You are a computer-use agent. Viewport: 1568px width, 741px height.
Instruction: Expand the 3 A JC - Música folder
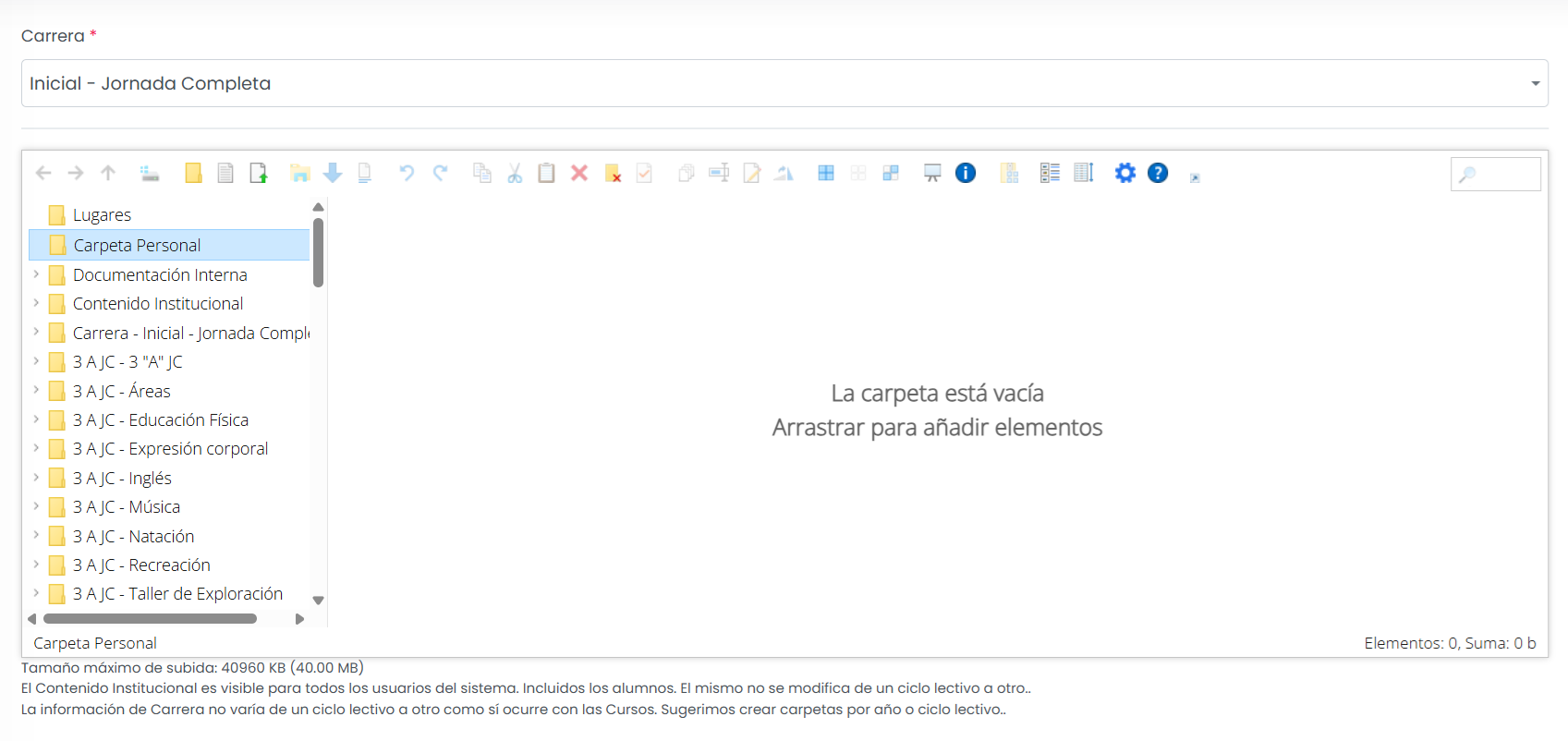click(x=36, y=506)
